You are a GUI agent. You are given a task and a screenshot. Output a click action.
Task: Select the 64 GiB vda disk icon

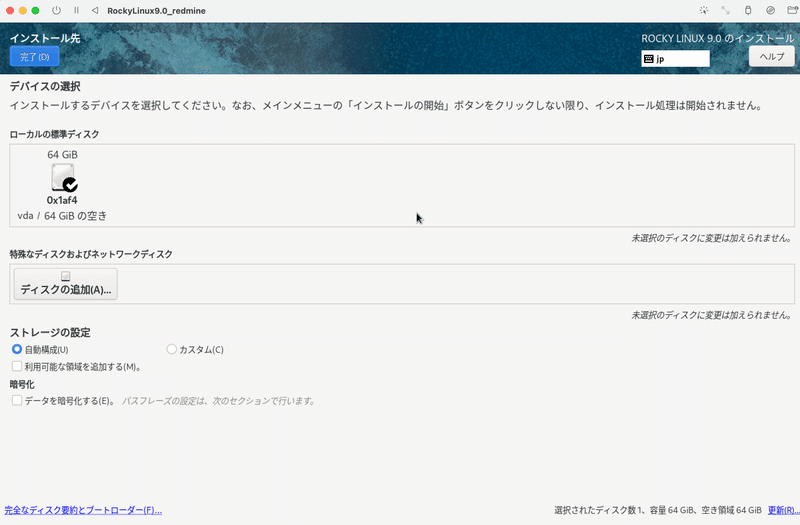pos(63,178)
